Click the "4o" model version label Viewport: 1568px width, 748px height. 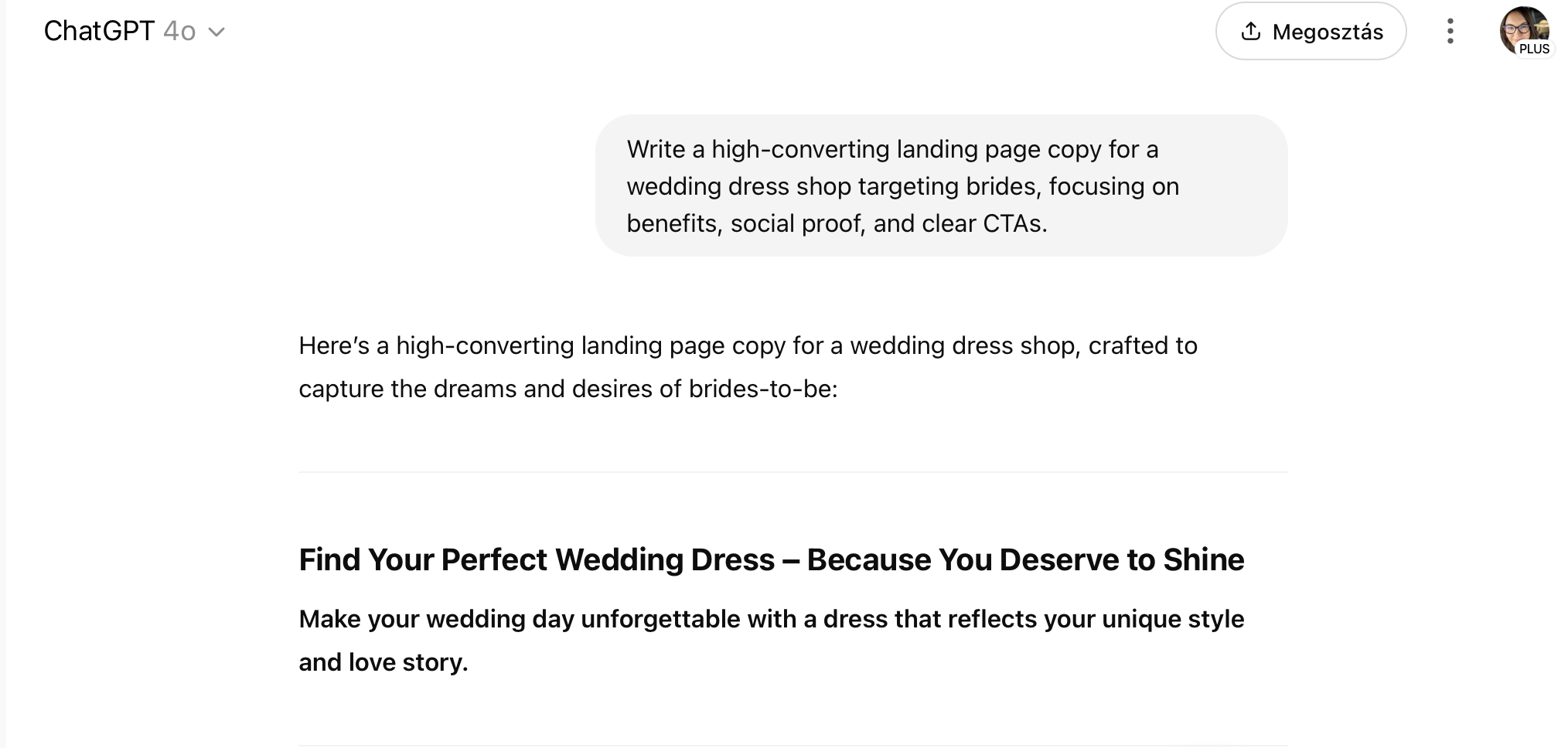tap(179, 32)
